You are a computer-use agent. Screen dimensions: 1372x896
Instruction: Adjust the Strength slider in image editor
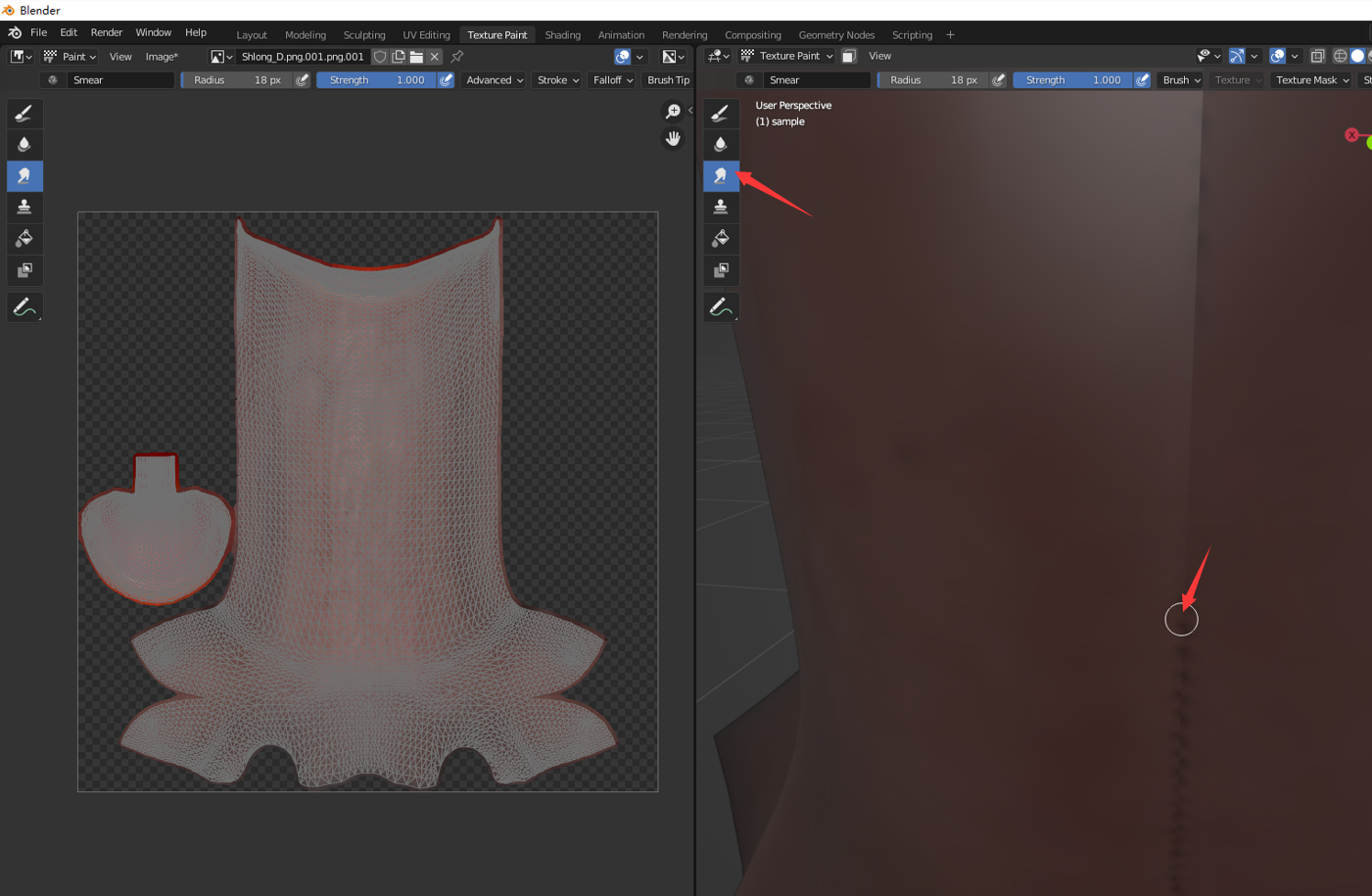point(377,80)
